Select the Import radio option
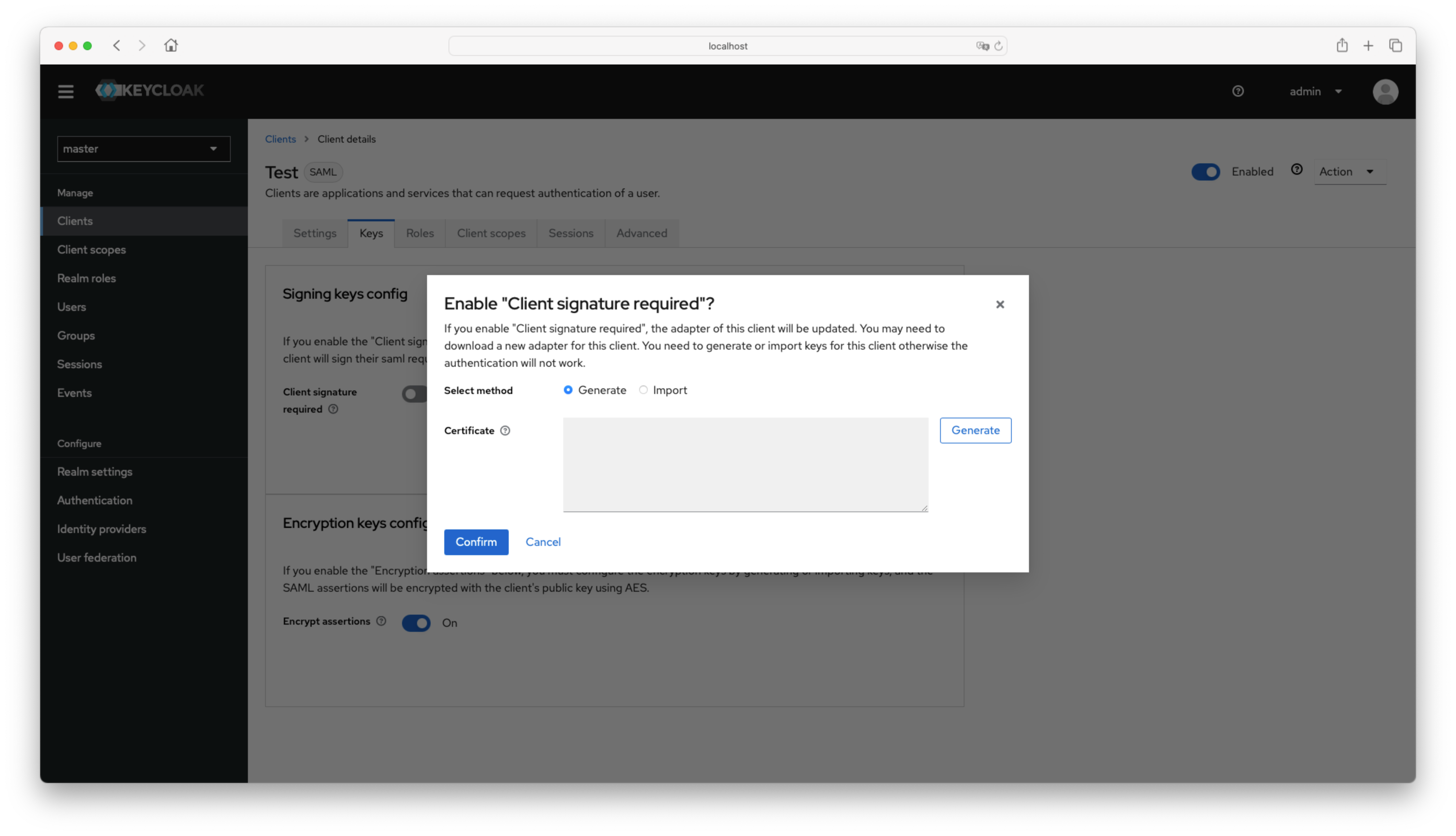Image resolution: width=1456 pixels, height=836 pixels. (x=643, y=390)
